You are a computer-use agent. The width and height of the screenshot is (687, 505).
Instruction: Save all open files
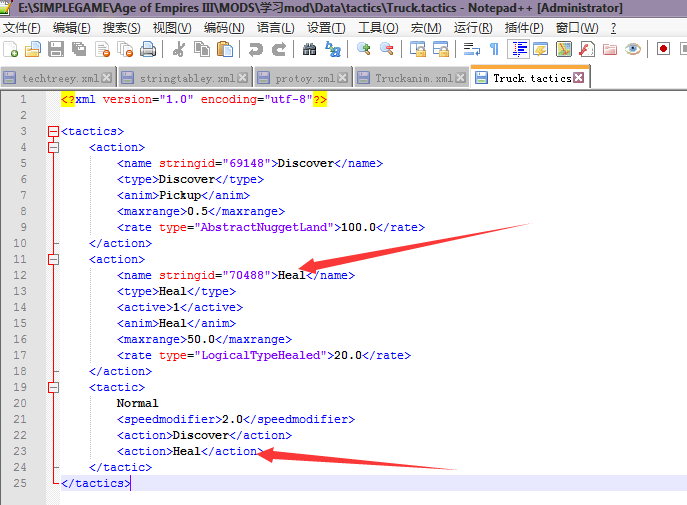[x=79, y=49]
